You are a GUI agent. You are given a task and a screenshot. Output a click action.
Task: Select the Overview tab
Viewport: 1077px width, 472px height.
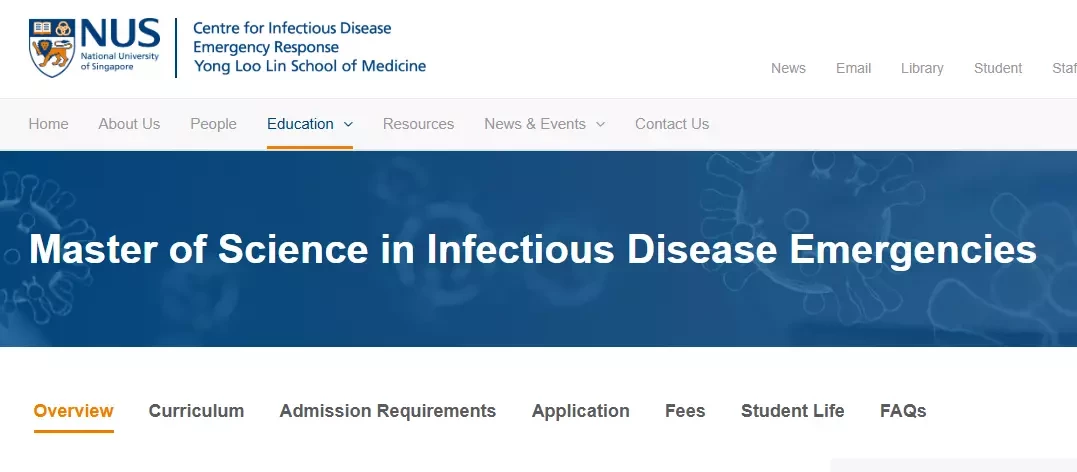pos(73,411)
